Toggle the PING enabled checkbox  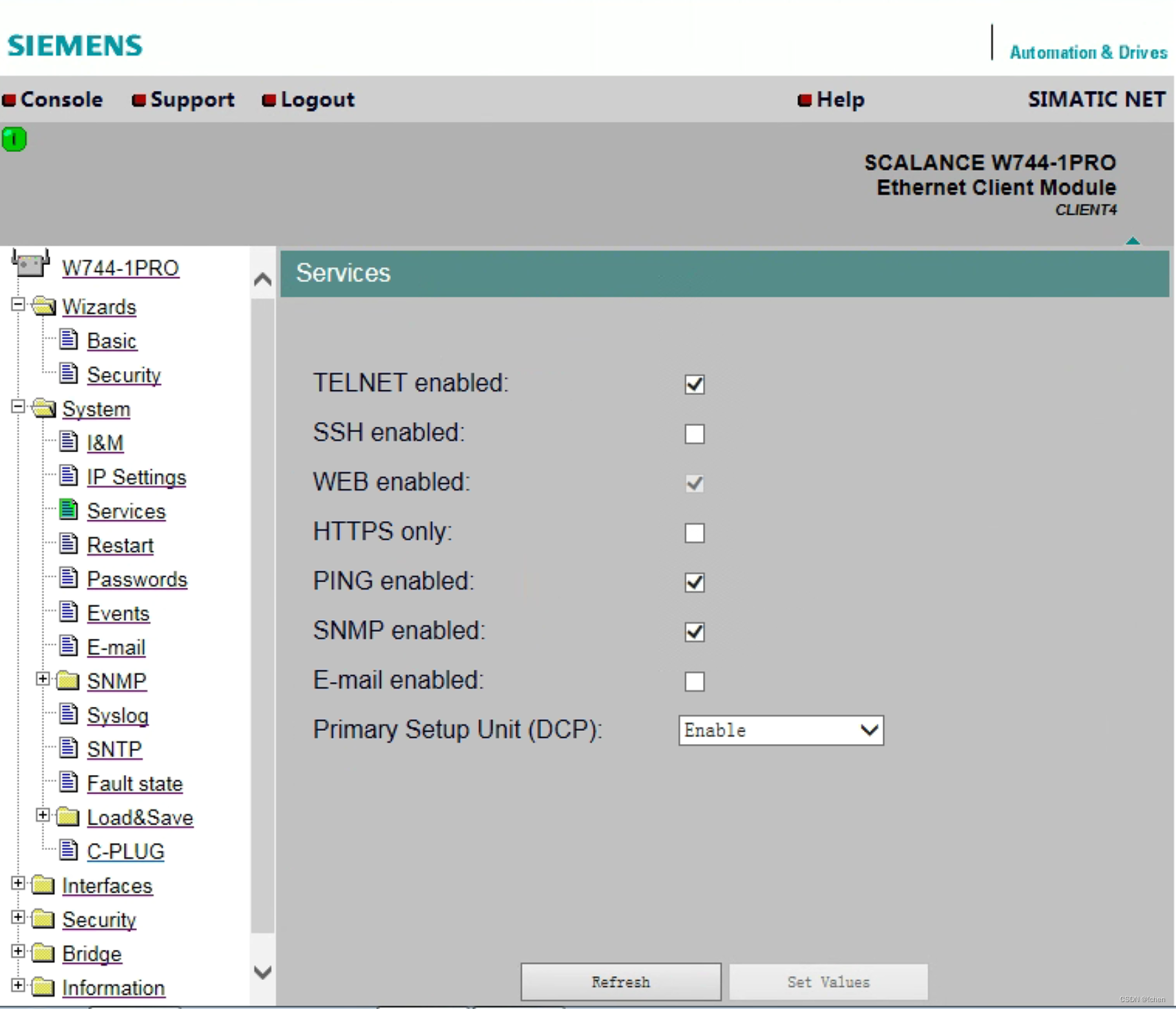695,582
